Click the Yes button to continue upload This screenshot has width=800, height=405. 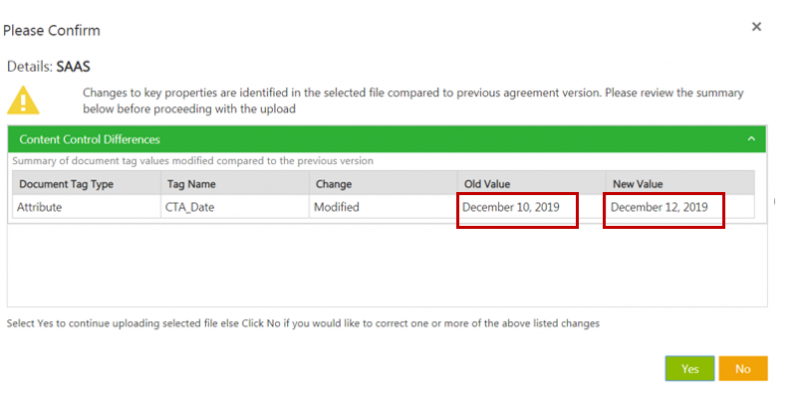pos(689,369)
